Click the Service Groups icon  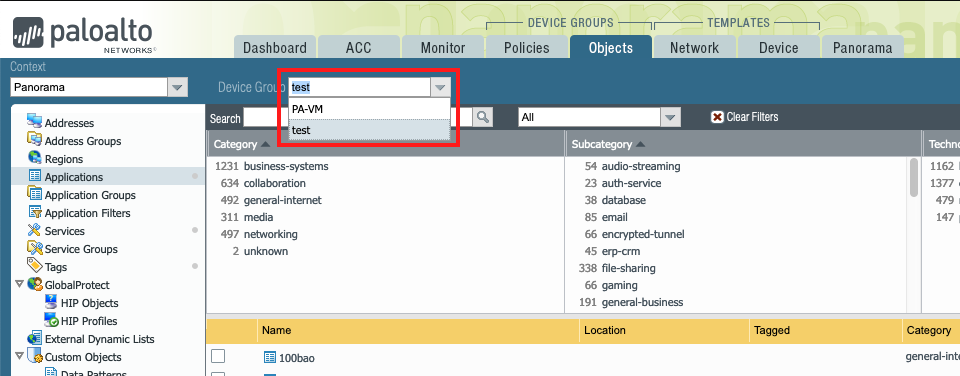coord(34,248)
